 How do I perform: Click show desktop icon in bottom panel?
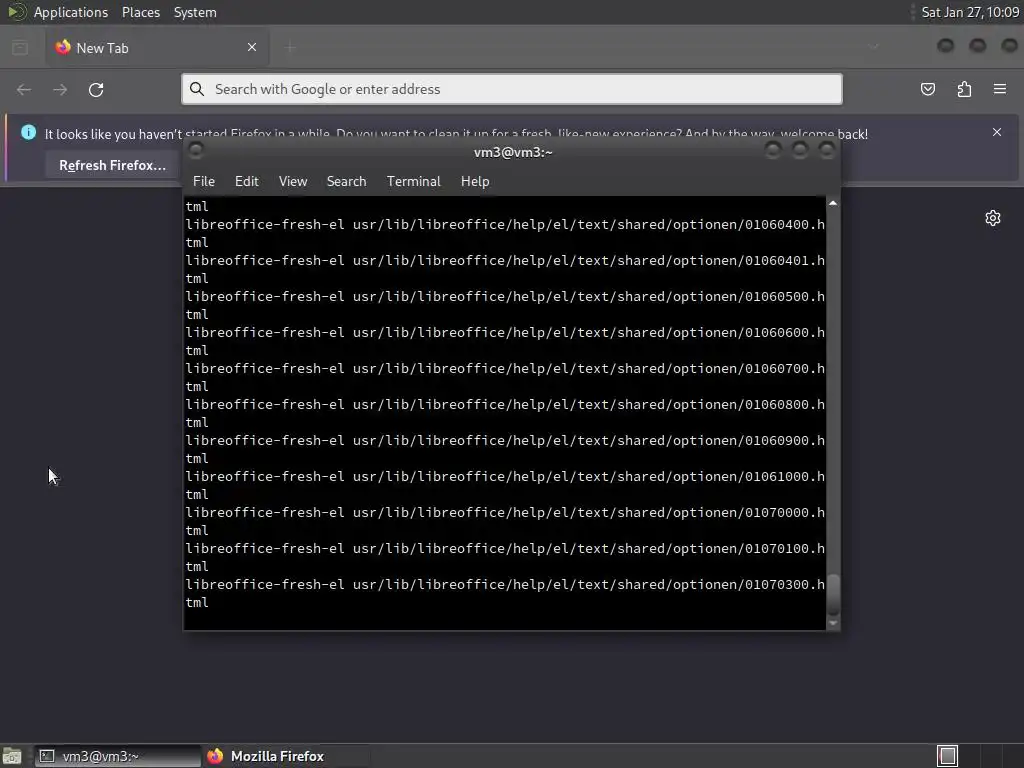(12, 756)
